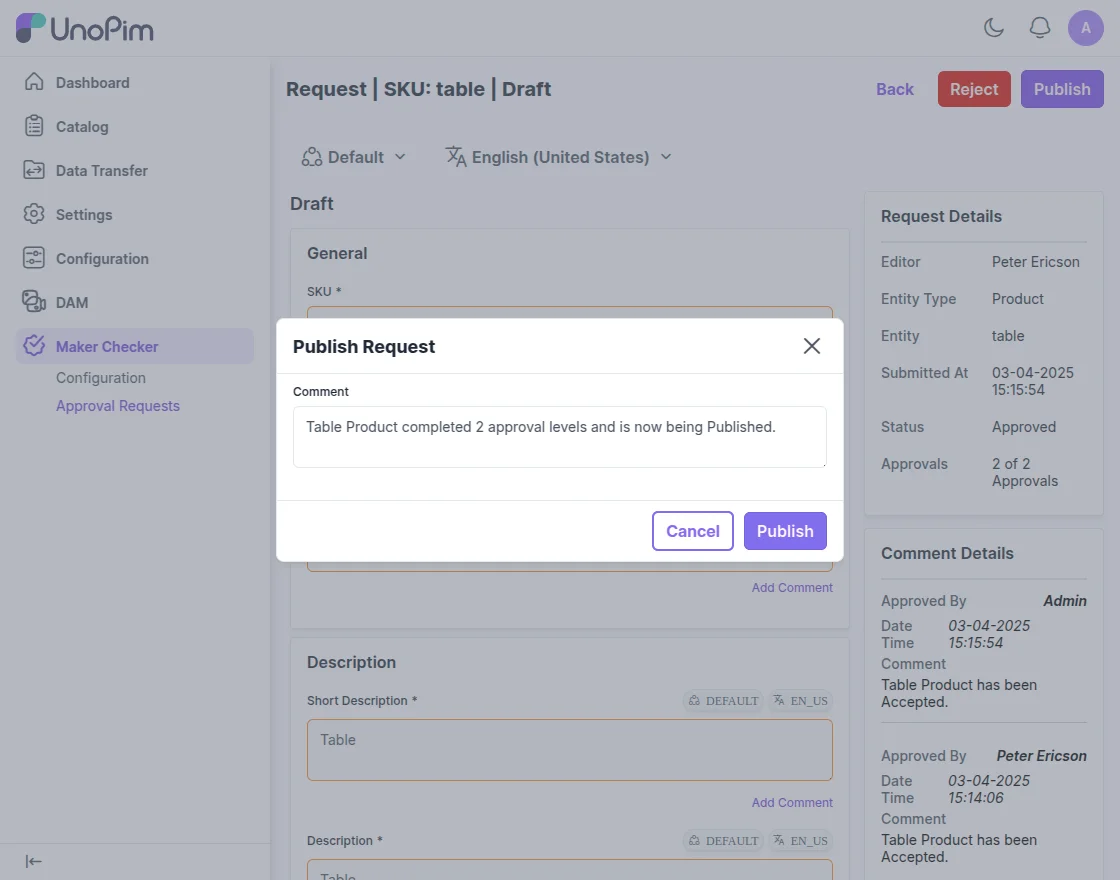Image resolution: width=1120 pixels, height=880 pixels.
Task: Select Configuration under Maker Checker
Action: pos(101,378)
